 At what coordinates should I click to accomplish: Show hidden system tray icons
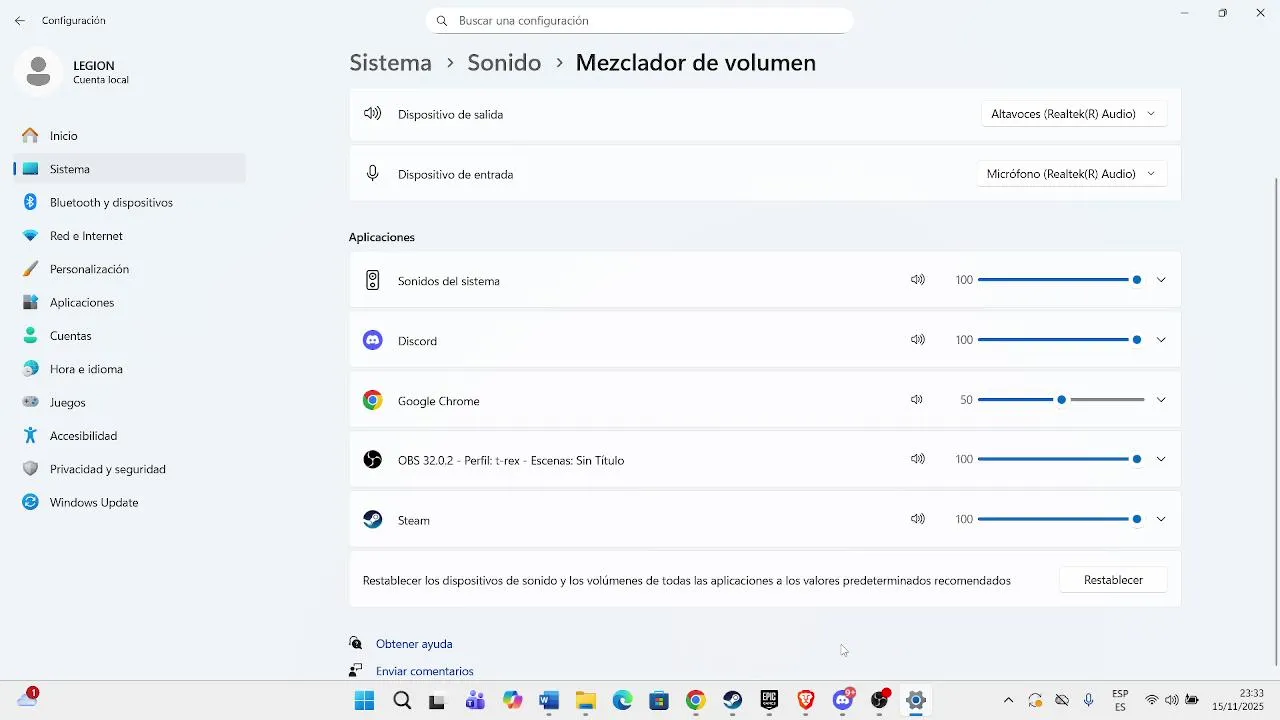[x=1008, y=700]
